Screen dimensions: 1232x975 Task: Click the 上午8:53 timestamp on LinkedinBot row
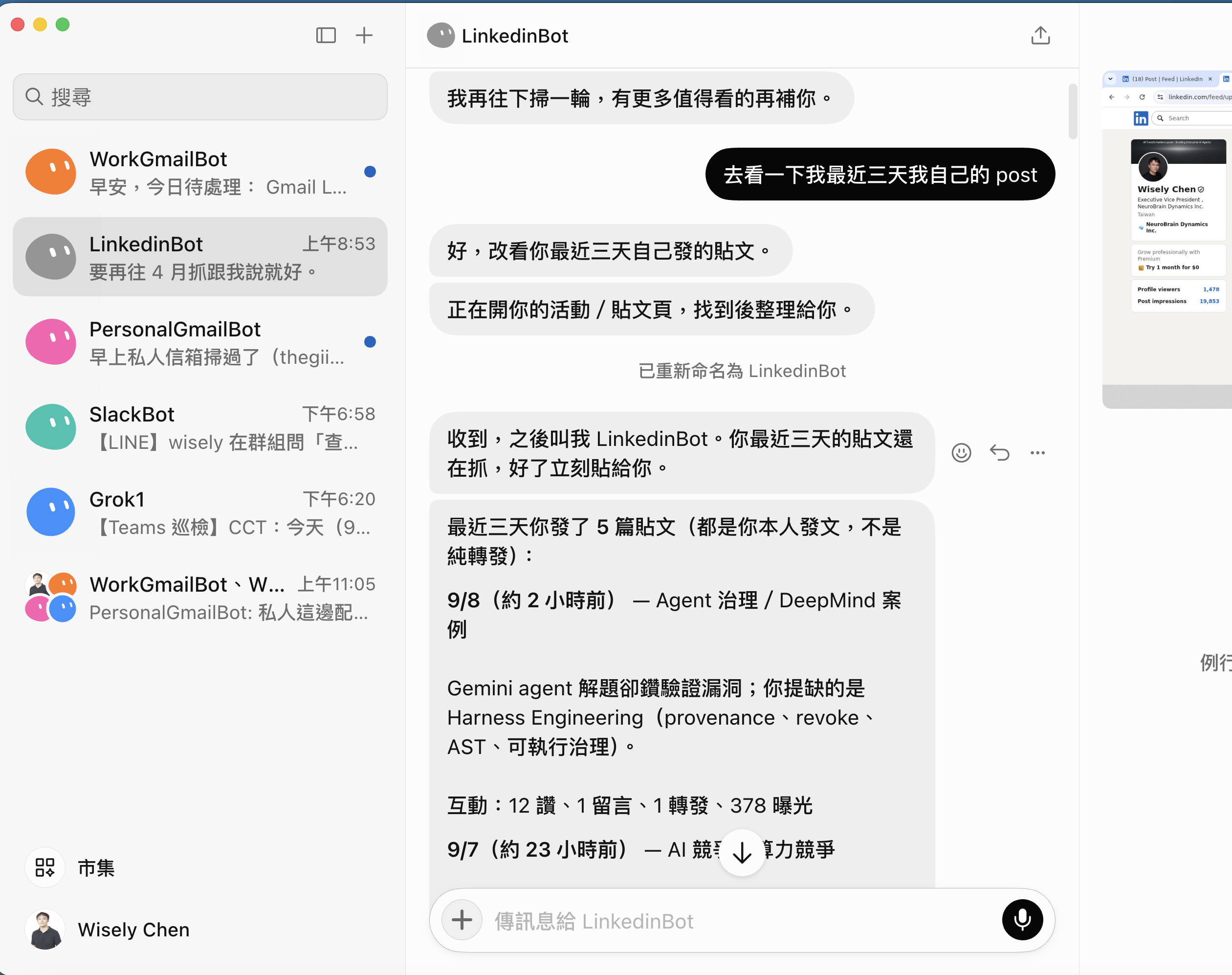pos(338,244)
